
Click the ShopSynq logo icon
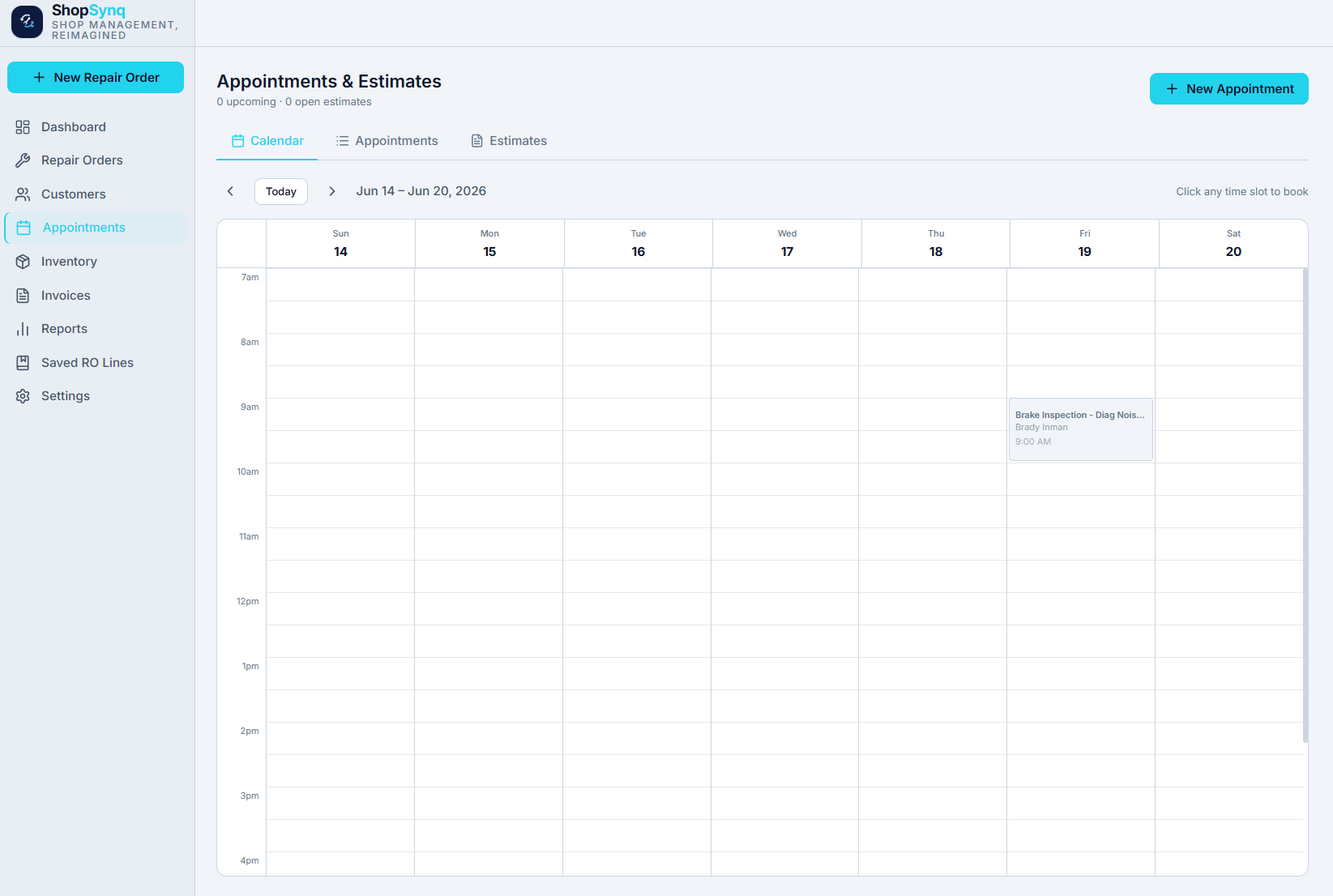coord(27,22)
